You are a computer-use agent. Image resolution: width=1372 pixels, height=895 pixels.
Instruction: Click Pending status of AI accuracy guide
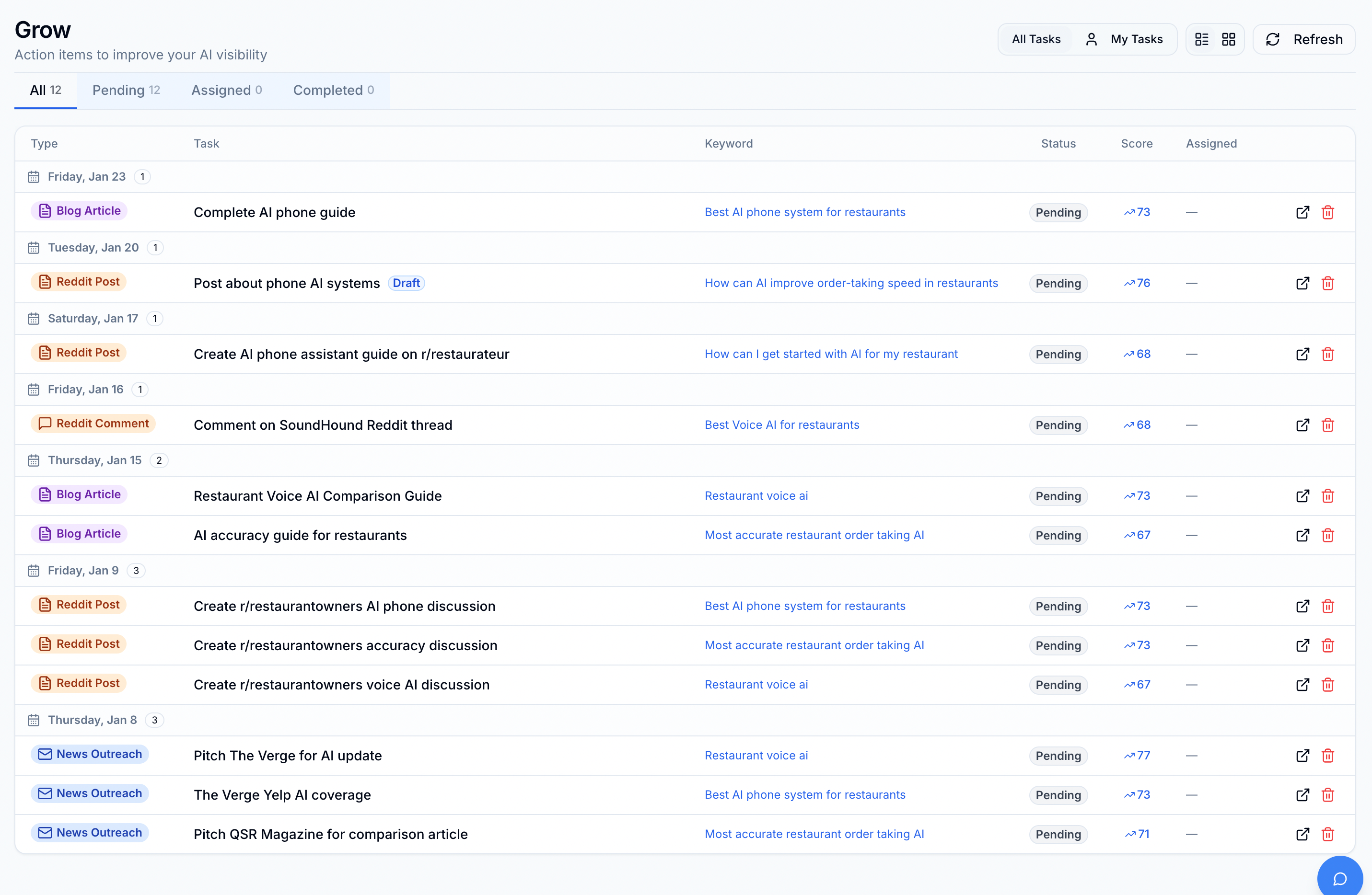click(x=1058, y=535)
